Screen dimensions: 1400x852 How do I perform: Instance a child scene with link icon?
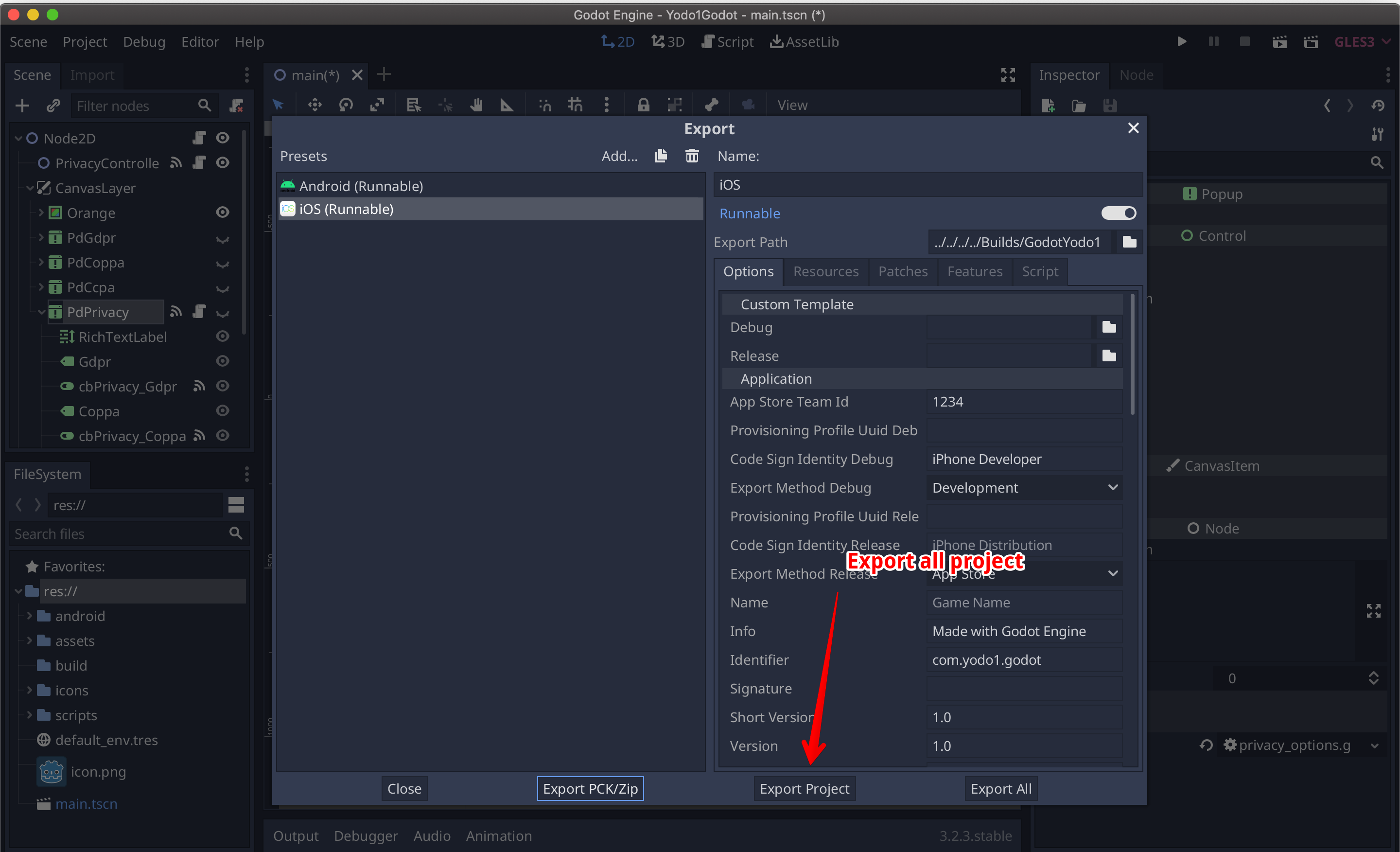tap(53, 106)
